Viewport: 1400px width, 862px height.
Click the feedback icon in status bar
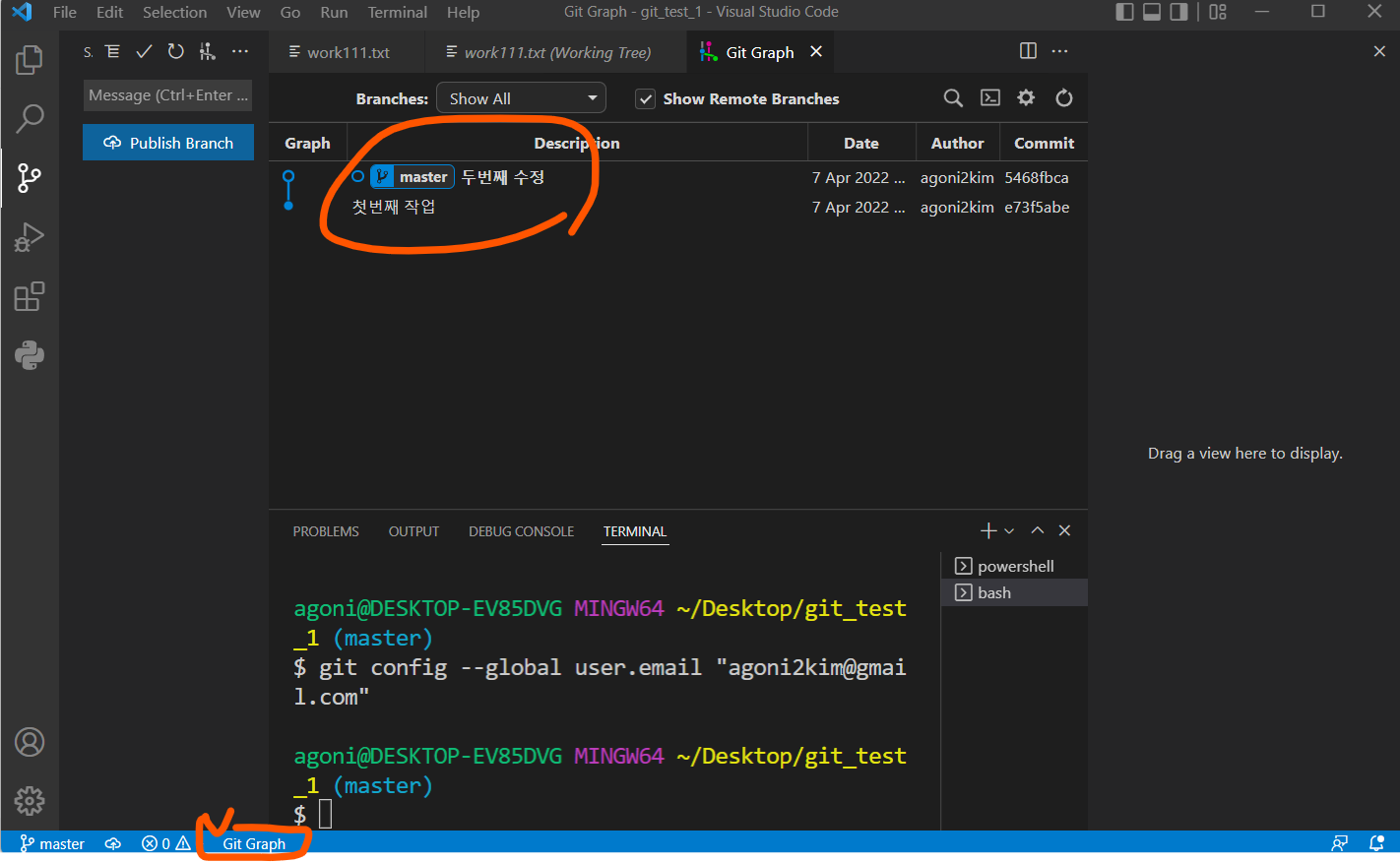pyautogui.click(x=1339, y=843)
